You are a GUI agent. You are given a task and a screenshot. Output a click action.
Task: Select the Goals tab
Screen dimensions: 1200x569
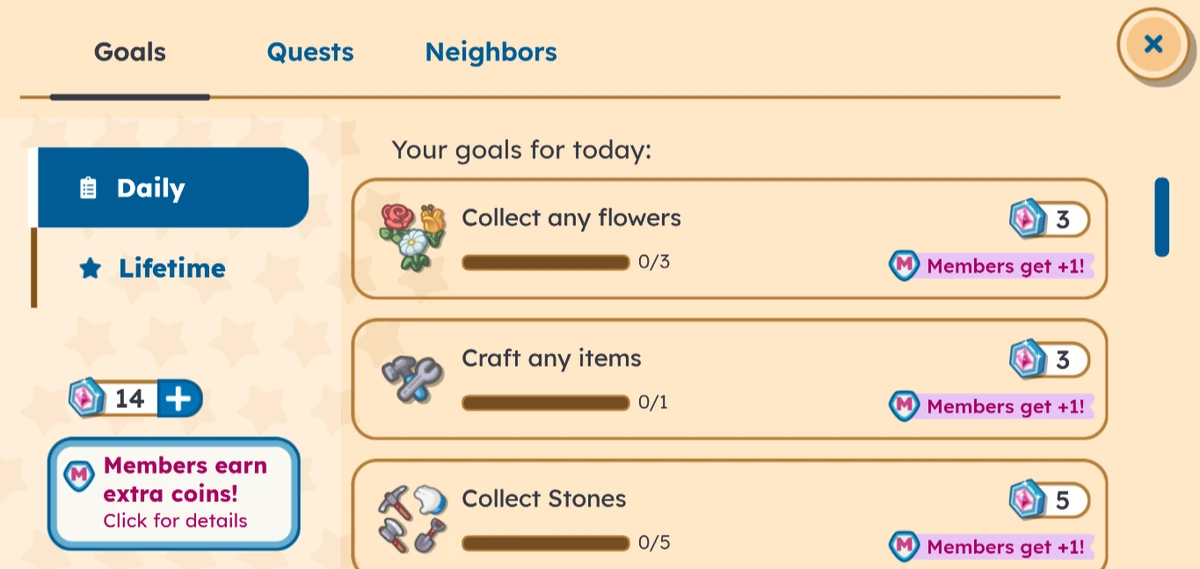(130, 52)
